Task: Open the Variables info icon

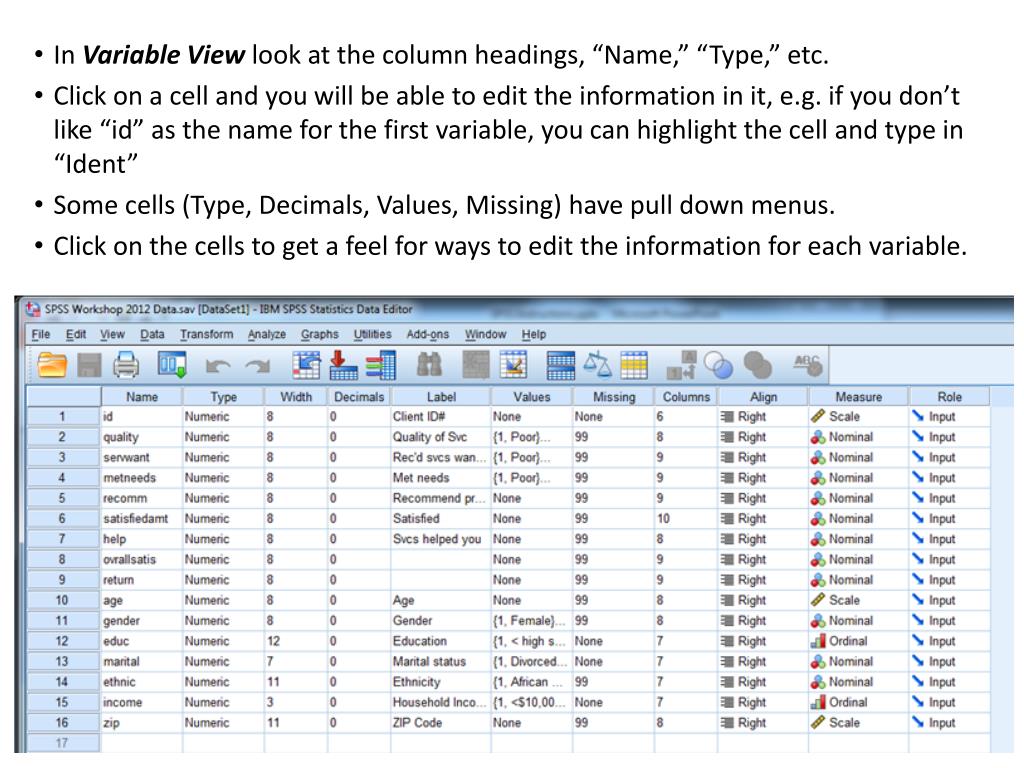Action: 381,365
